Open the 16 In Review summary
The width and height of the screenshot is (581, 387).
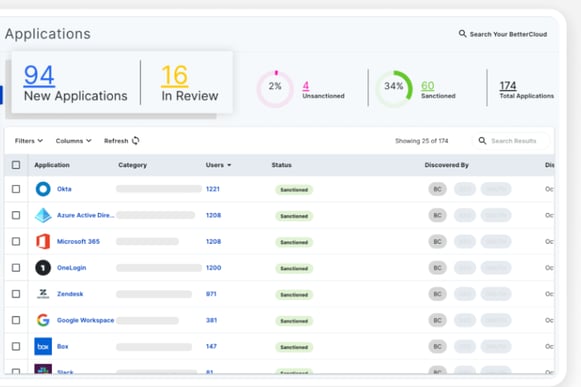189,83
